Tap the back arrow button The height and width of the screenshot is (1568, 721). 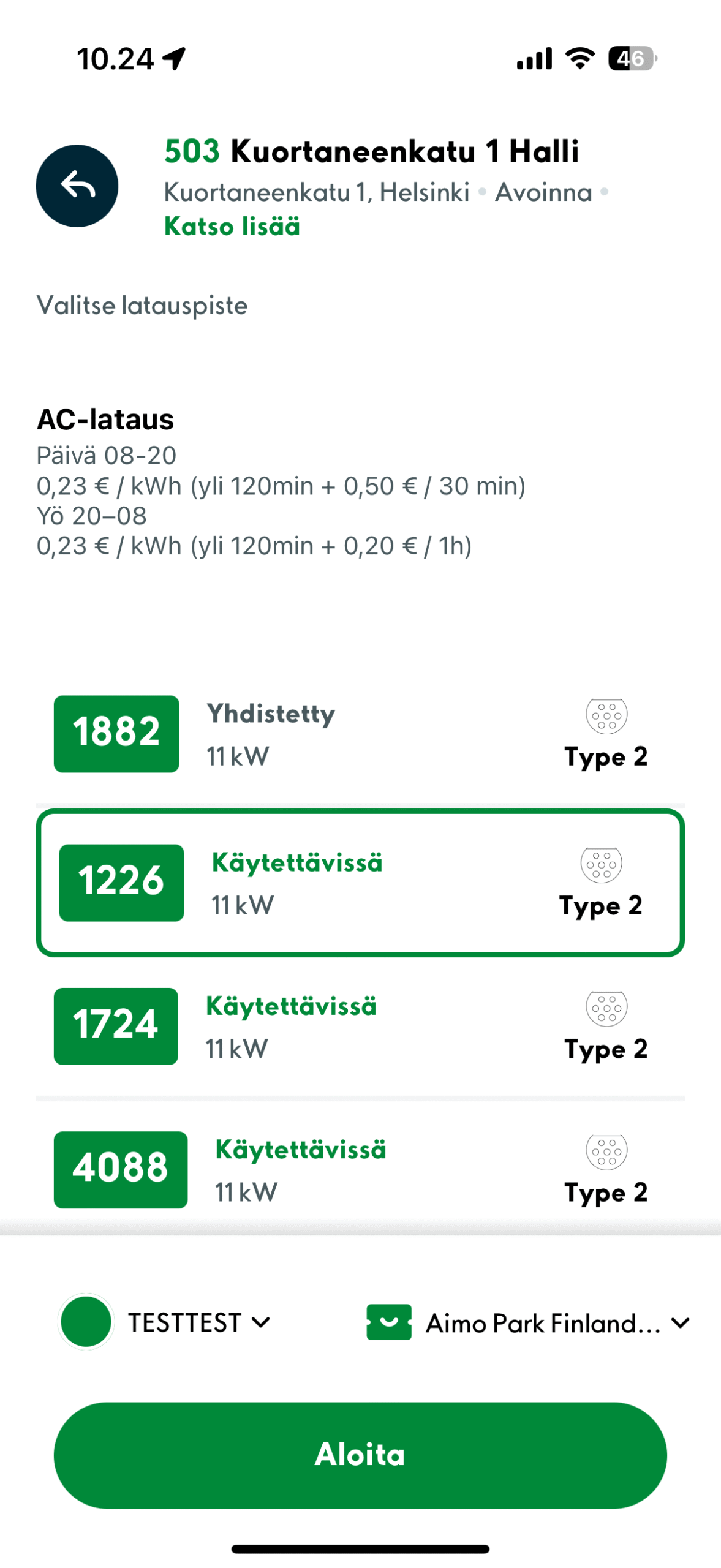coord(77,186)
